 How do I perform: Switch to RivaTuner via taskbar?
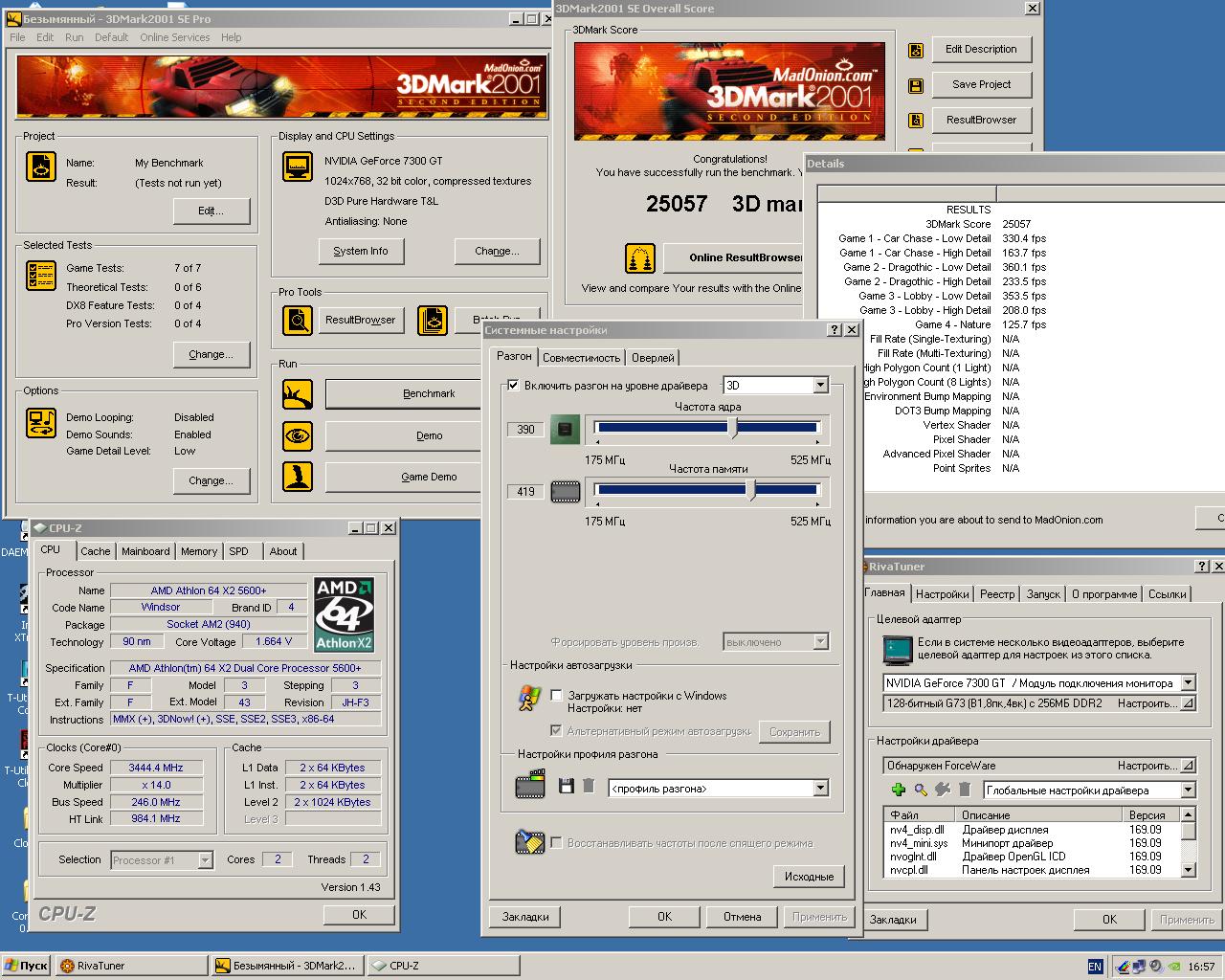[x=131, y=966]
